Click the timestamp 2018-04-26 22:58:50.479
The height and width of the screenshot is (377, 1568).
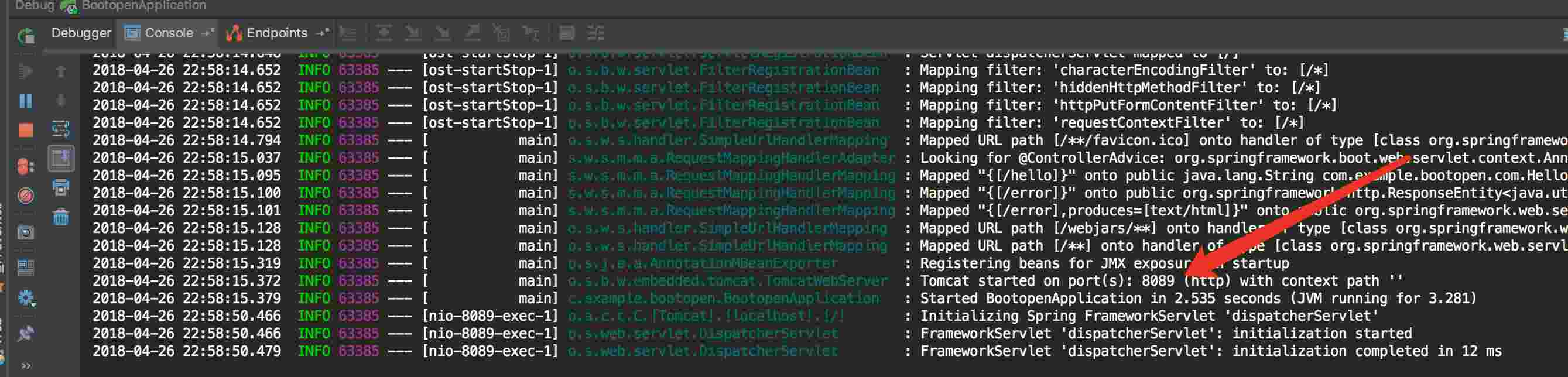click(187, 351)
